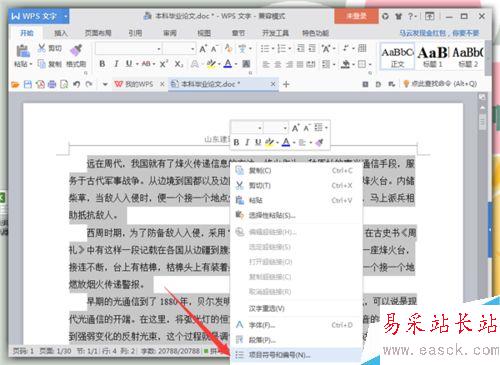Click the align left icon in ribbon
The height and width of the screenshot is (365, 500).
coord(266,64)
